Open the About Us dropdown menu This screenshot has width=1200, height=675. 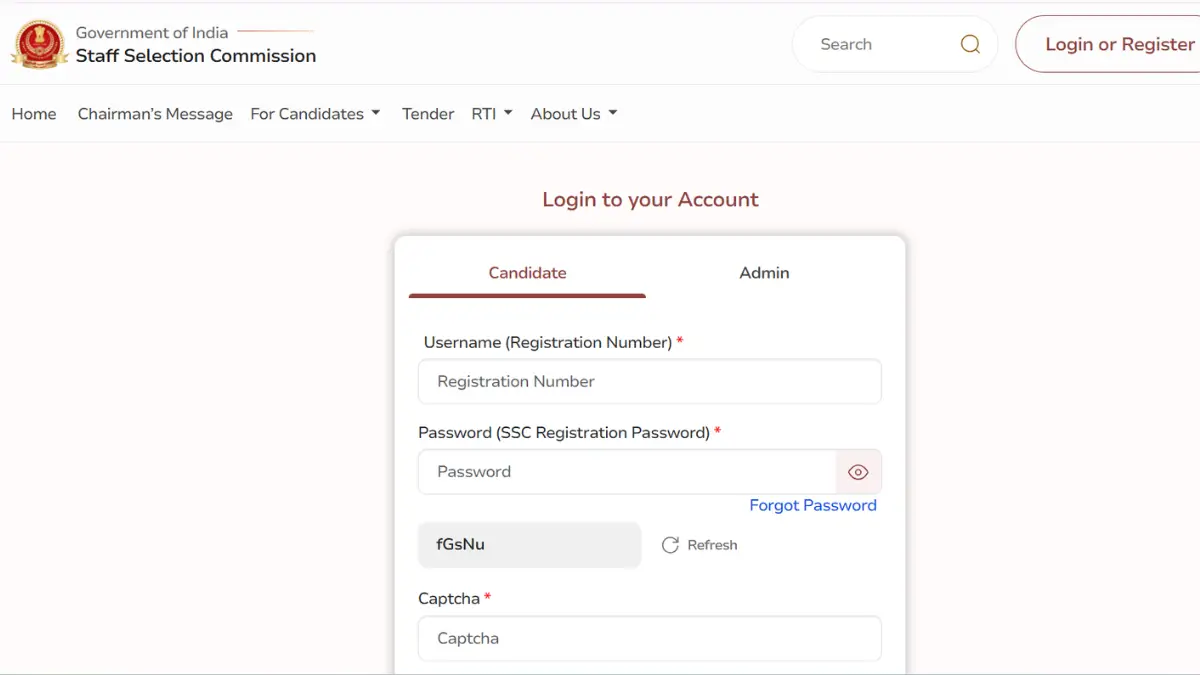pyautogui.click(x=573, y=113)
